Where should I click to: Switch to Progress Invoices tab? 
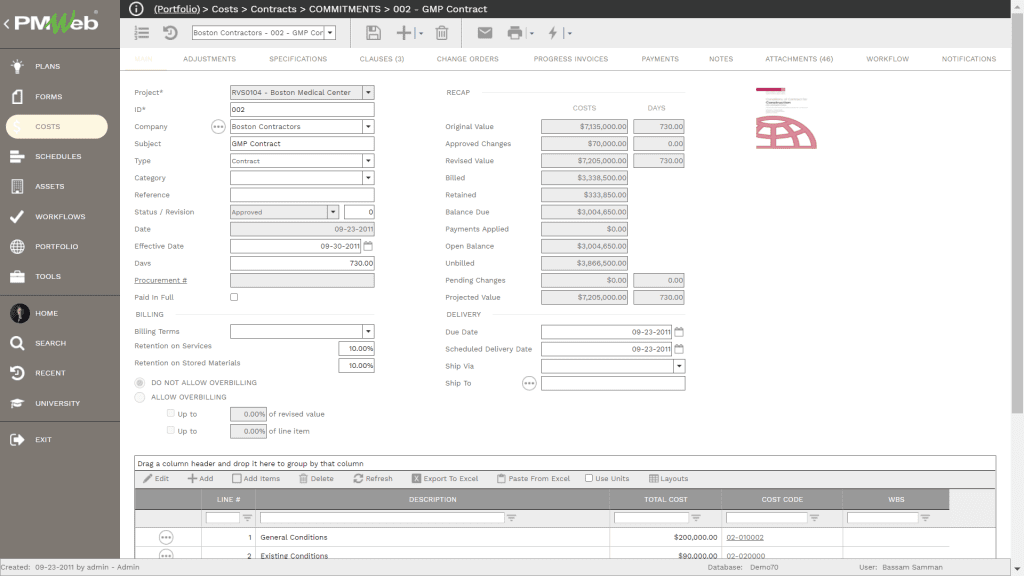tap(571, 59)
